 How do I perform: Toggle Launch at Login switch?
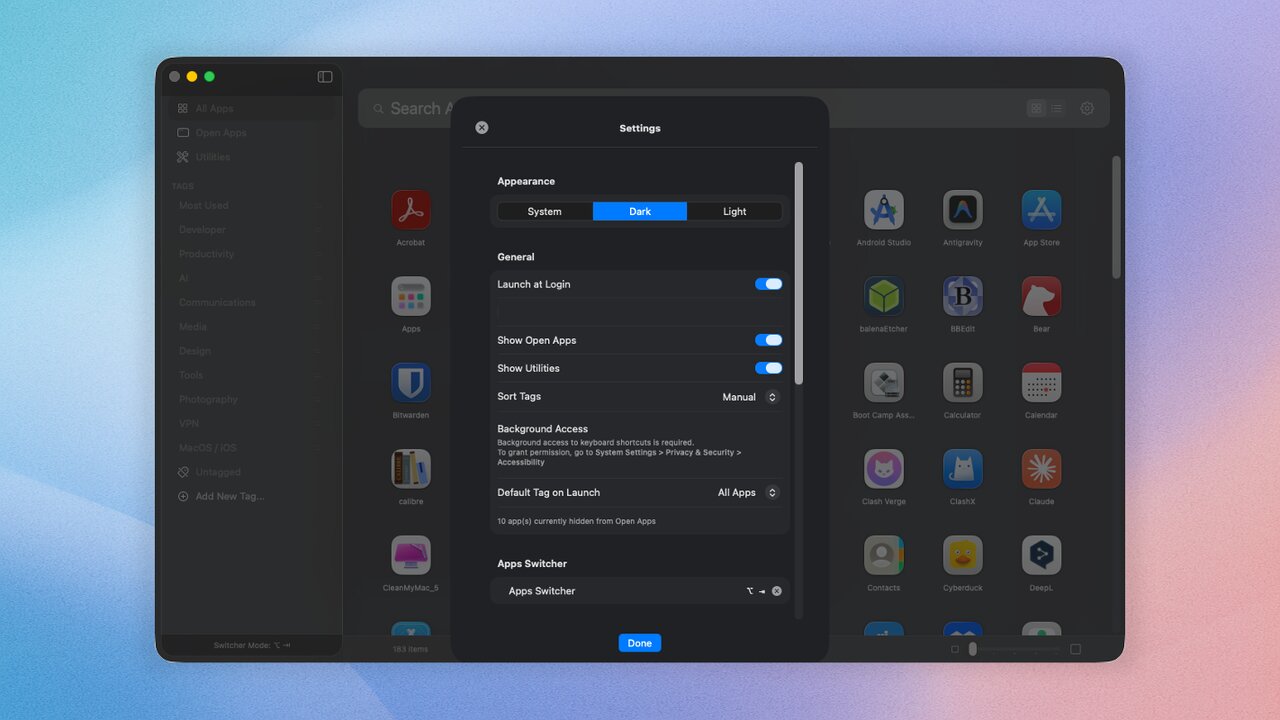(x=769, y=284)
